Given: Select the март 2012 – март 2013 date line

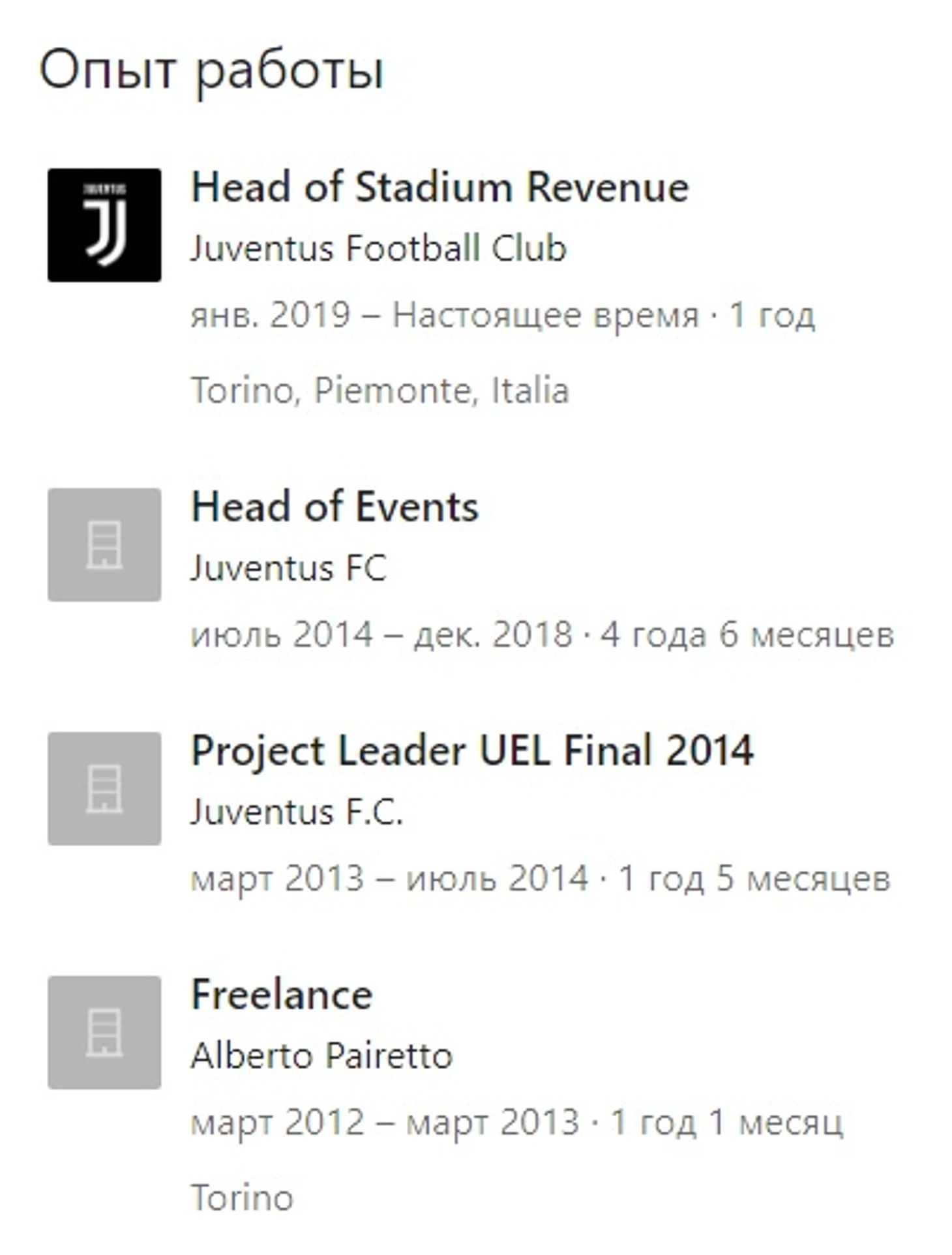Looking at the screenshot, I should pyautogui.click(x=516, y=1122).
